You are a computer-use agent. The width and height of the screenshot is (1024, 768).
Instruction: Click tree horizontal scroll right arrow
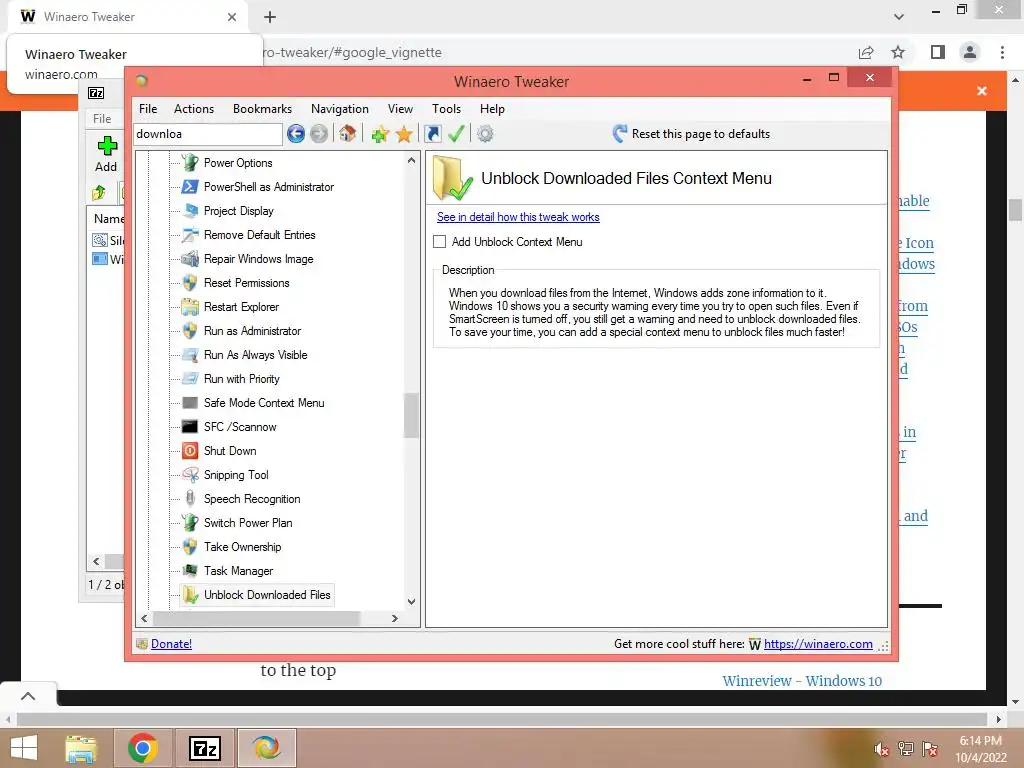pos(394,618)
